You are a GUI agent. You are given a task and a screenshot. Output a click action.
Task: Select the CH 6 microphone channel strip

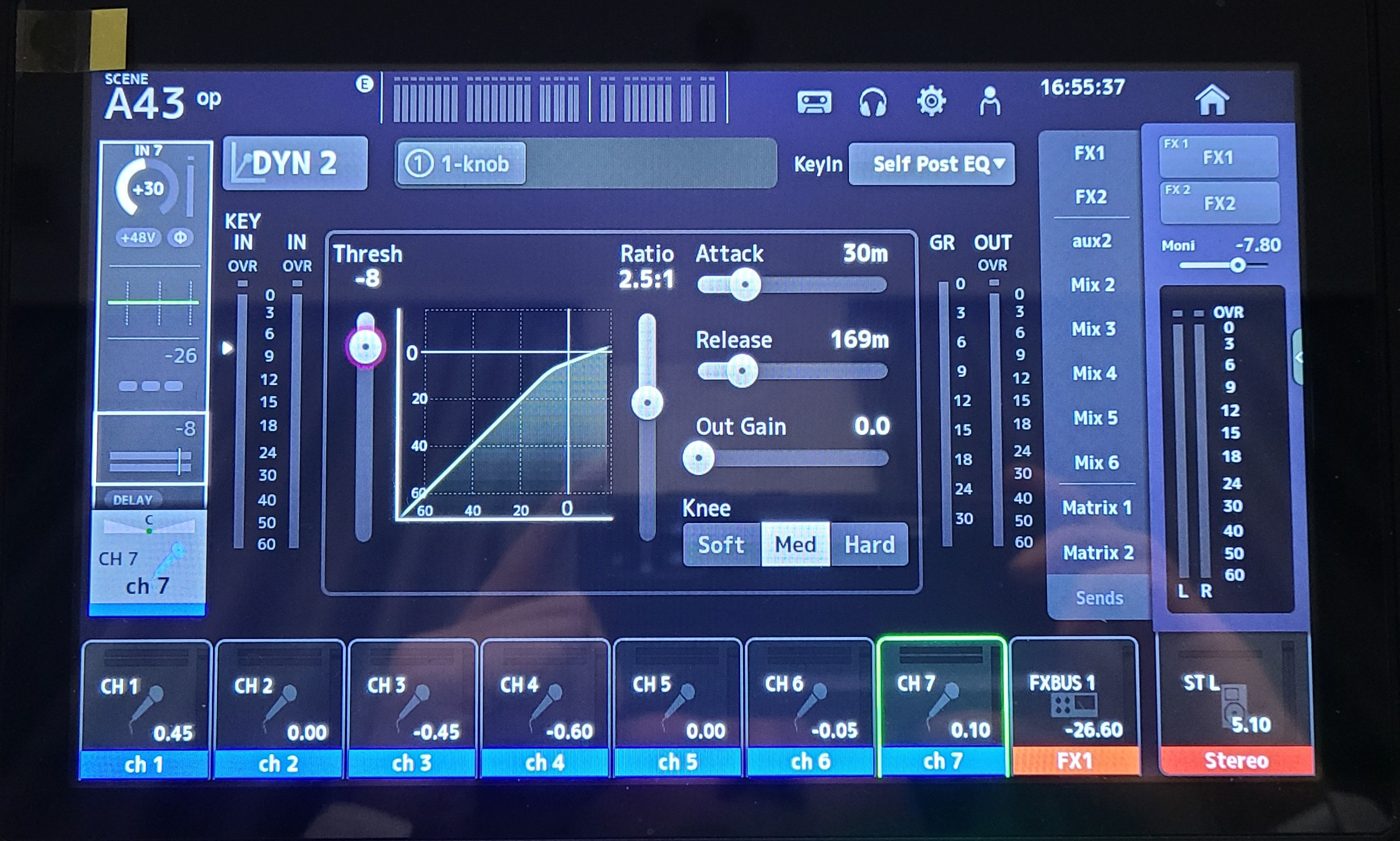click(x=810, y=709)
